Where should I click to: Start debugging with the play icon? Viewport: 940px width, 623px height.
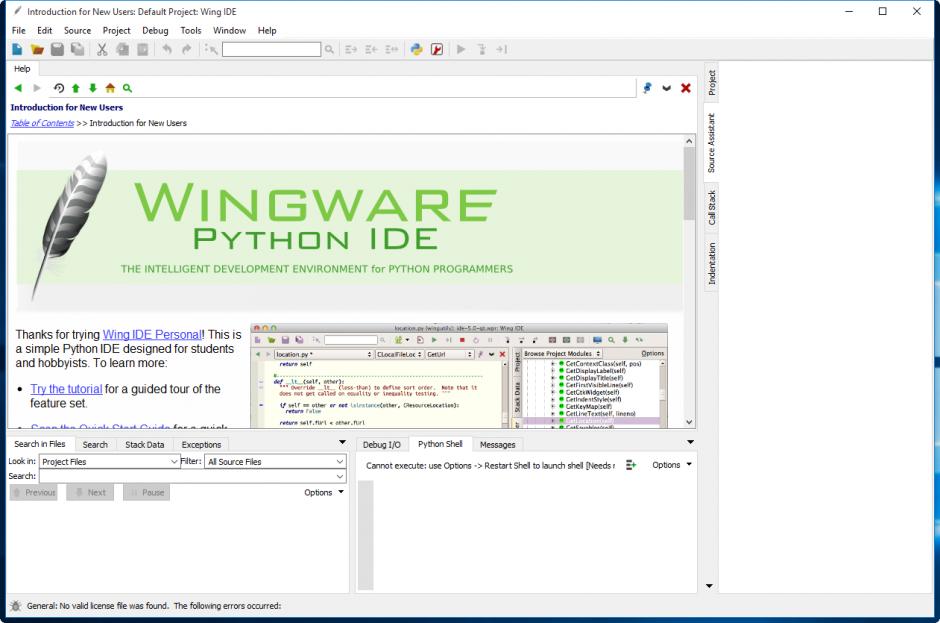(460, 49)
